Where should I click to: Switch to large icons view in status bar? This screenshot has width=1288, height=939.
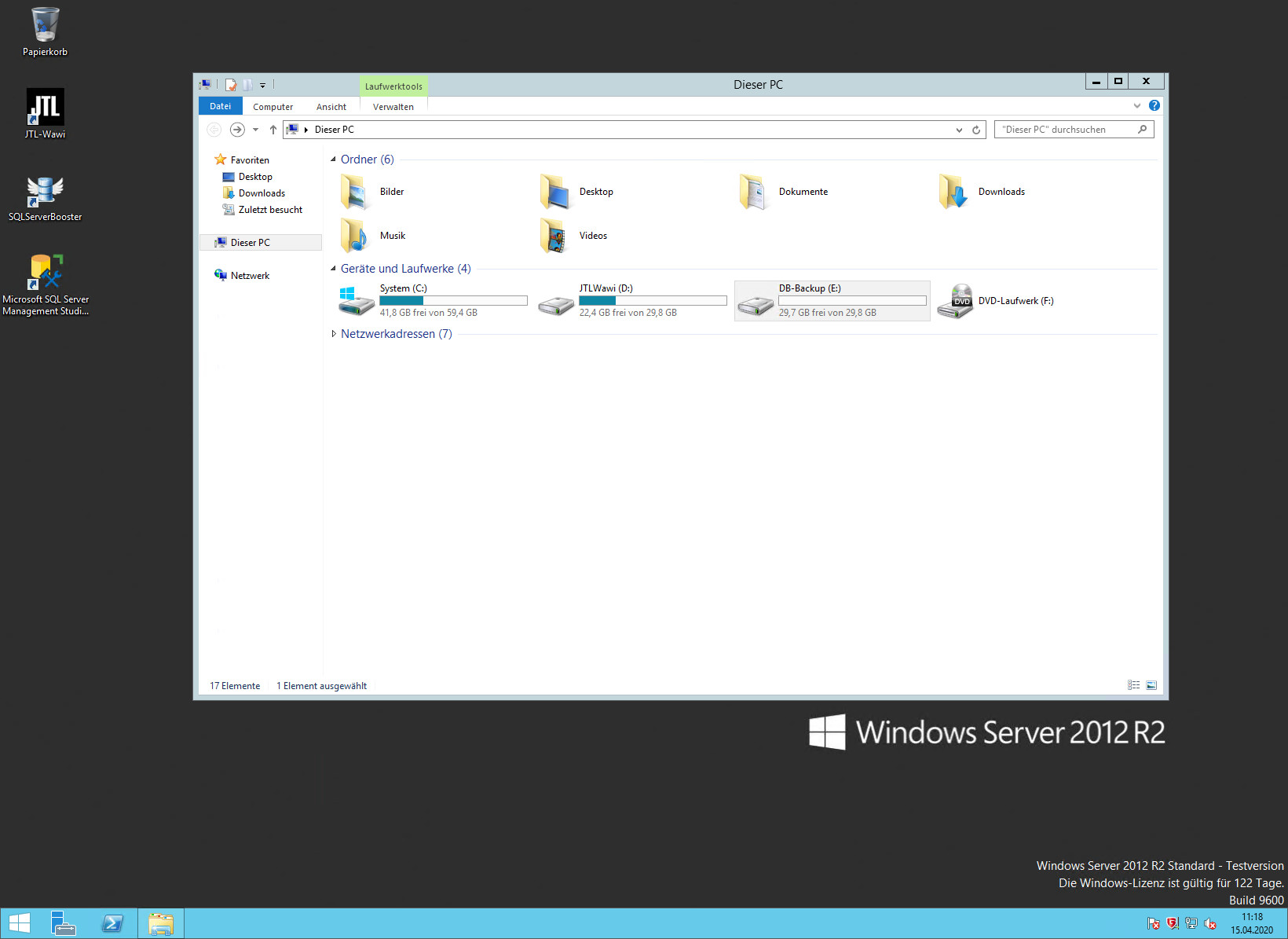[1151, 685]
